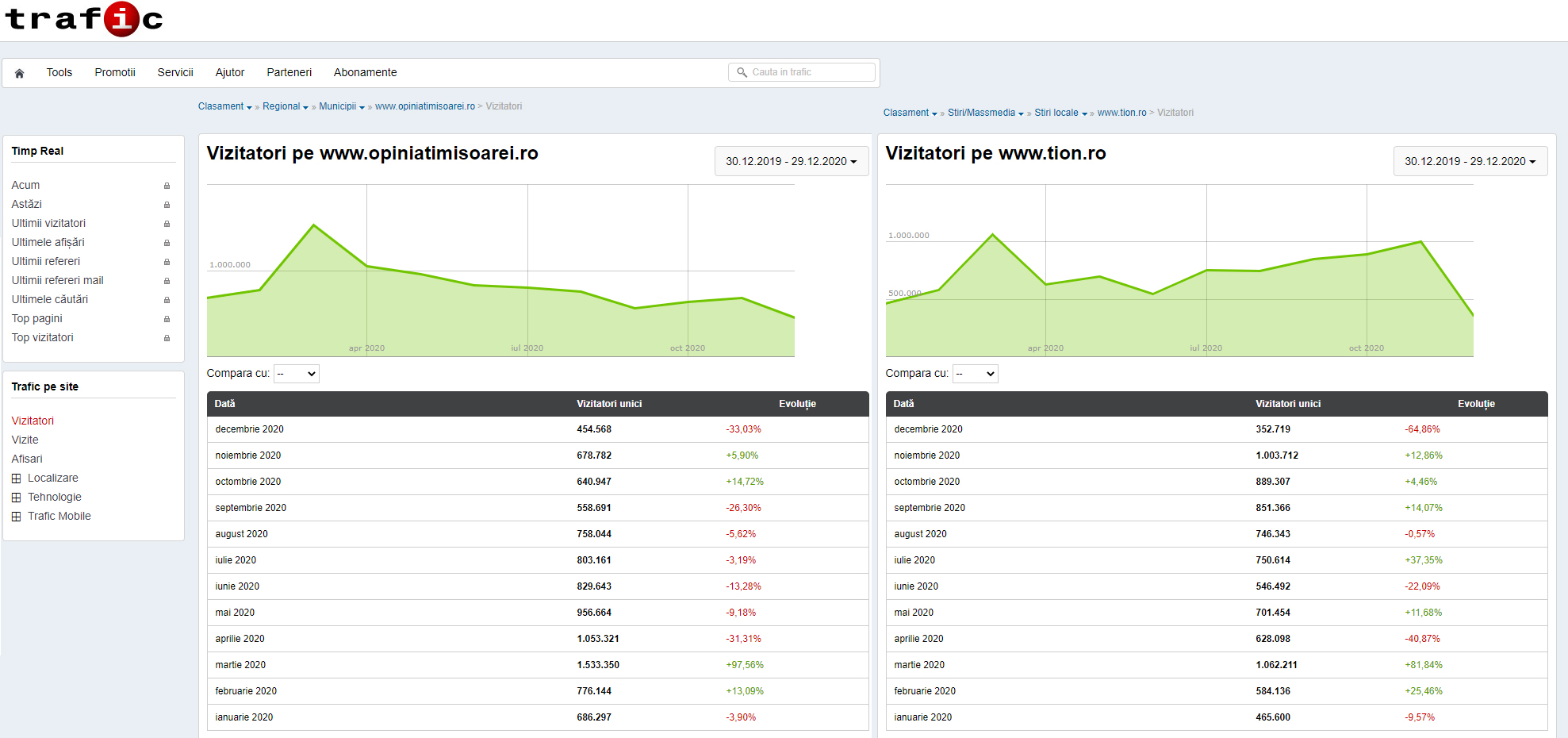
Task: Click evolution value -64,86%
Action: click(1422, 429)
